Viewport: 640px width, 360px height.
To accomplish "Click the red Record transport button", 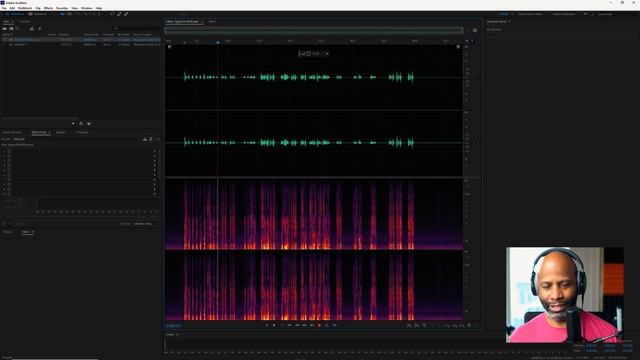I will click(x=319, y=325).
